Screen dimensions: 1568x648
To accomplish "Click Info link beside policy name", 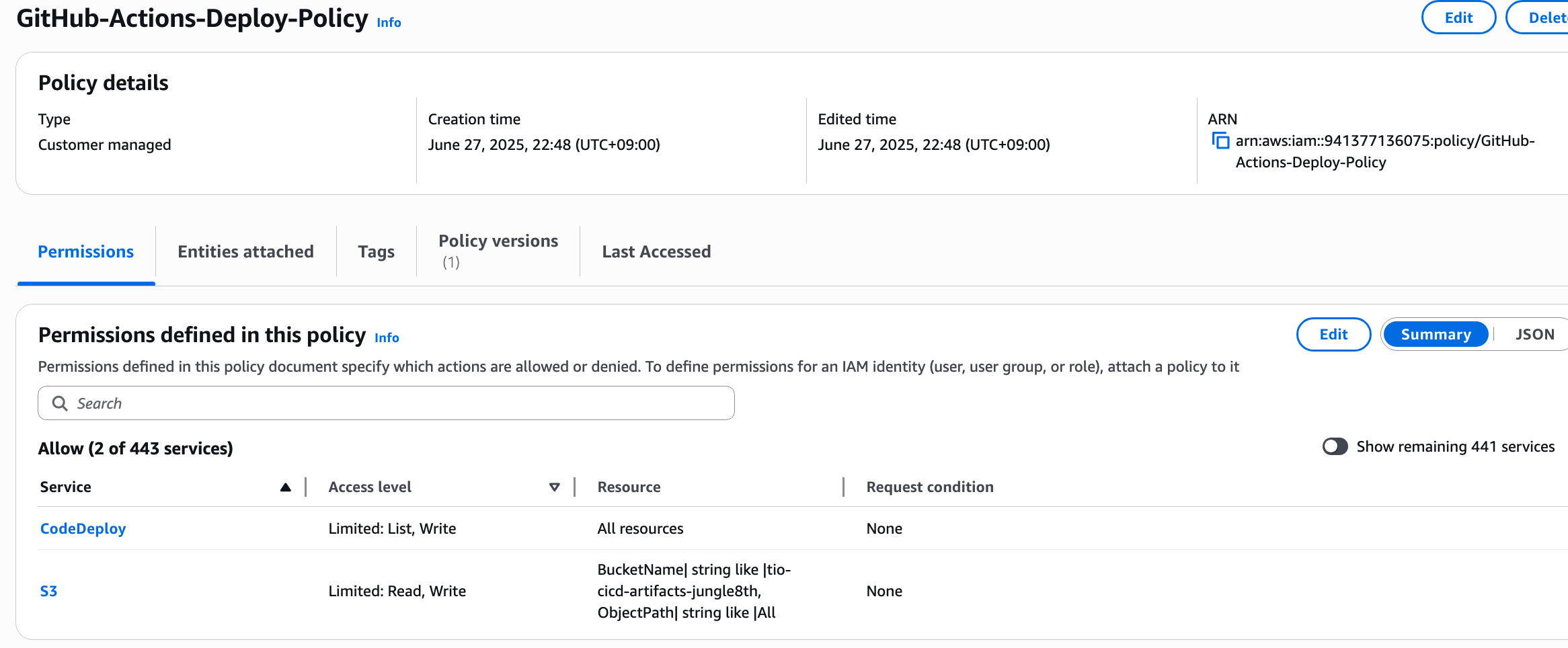I will pyautogui.click(x=389, y=23).
